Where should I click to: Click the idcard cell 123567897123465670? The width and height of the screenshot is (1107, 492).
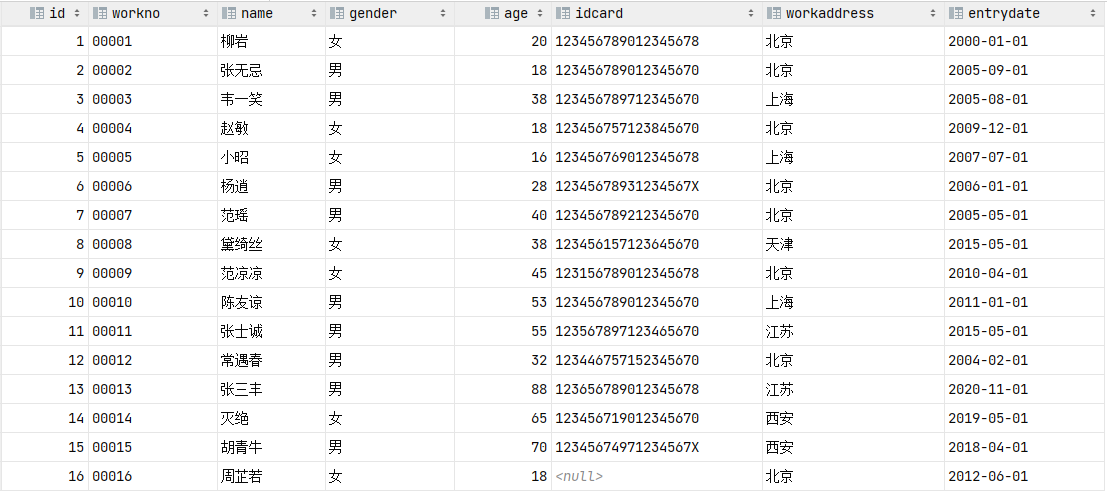627,330
